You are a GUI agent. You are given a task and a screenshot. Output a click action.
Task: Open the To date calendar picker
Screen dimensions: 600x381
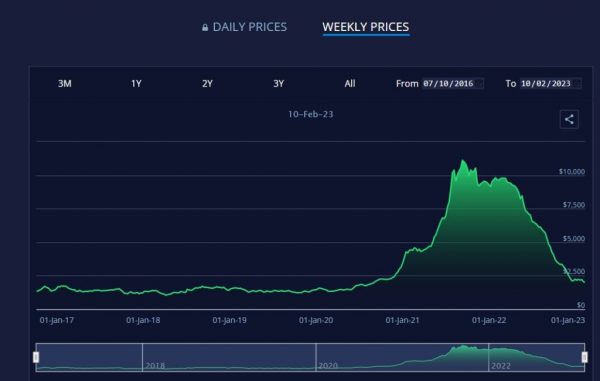click(x=577, y=83)
